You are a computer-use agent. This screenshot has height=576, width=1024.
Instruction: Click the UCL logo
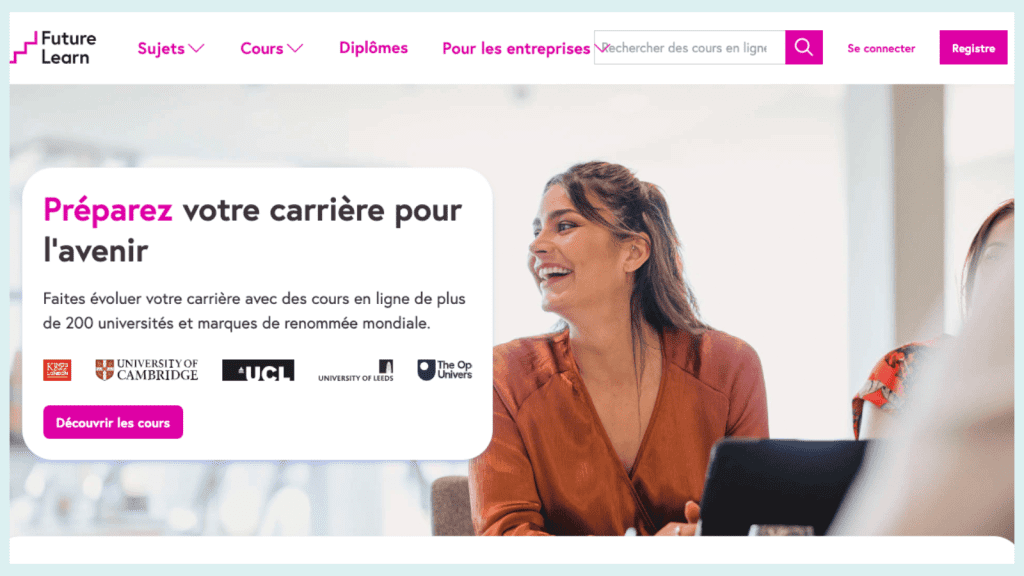(x=258, y=370)
